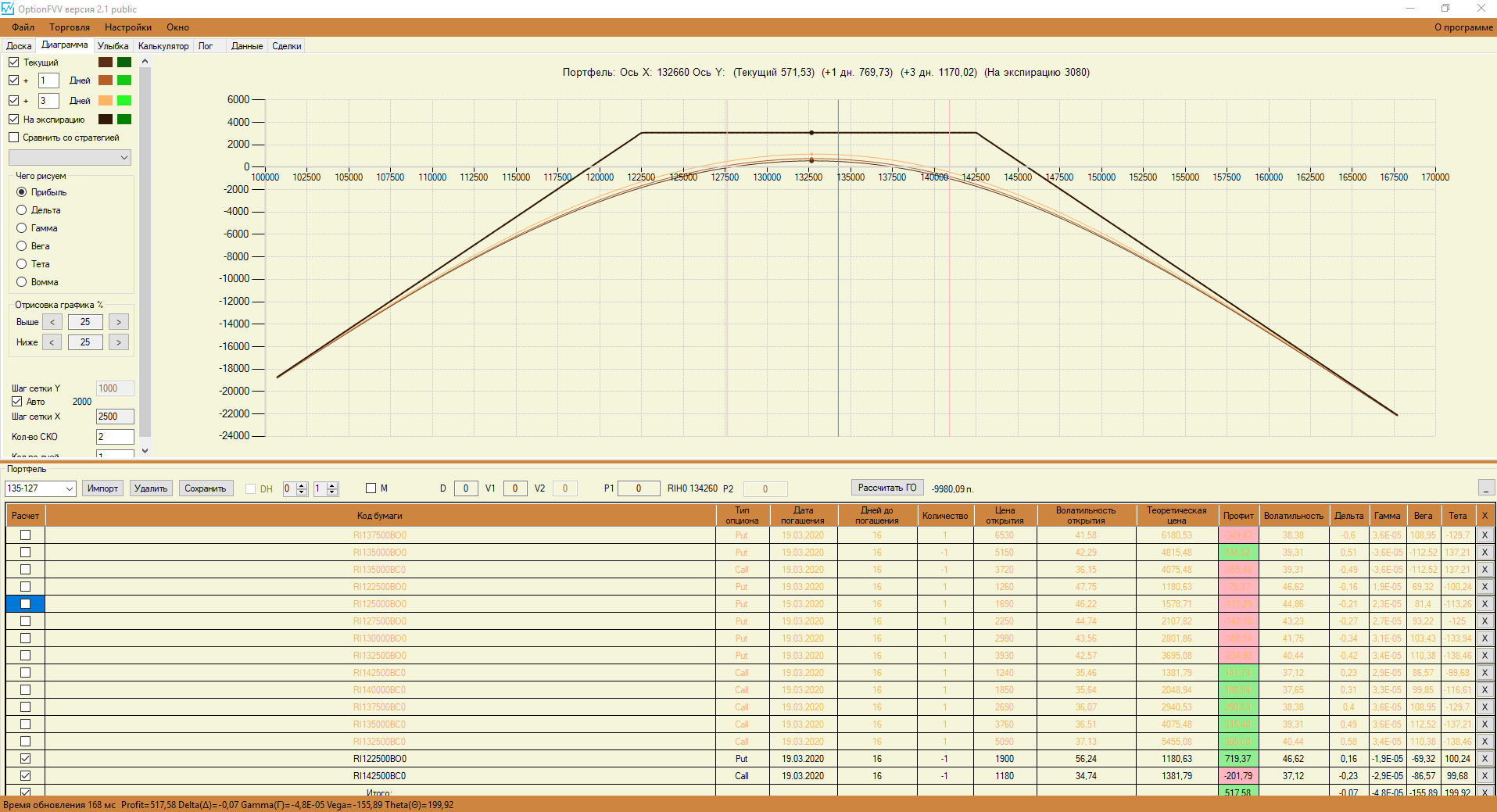The height and width of the screenshot is (812, 1497).
Task: Open the Настройки menu
Action: point(128,27)
